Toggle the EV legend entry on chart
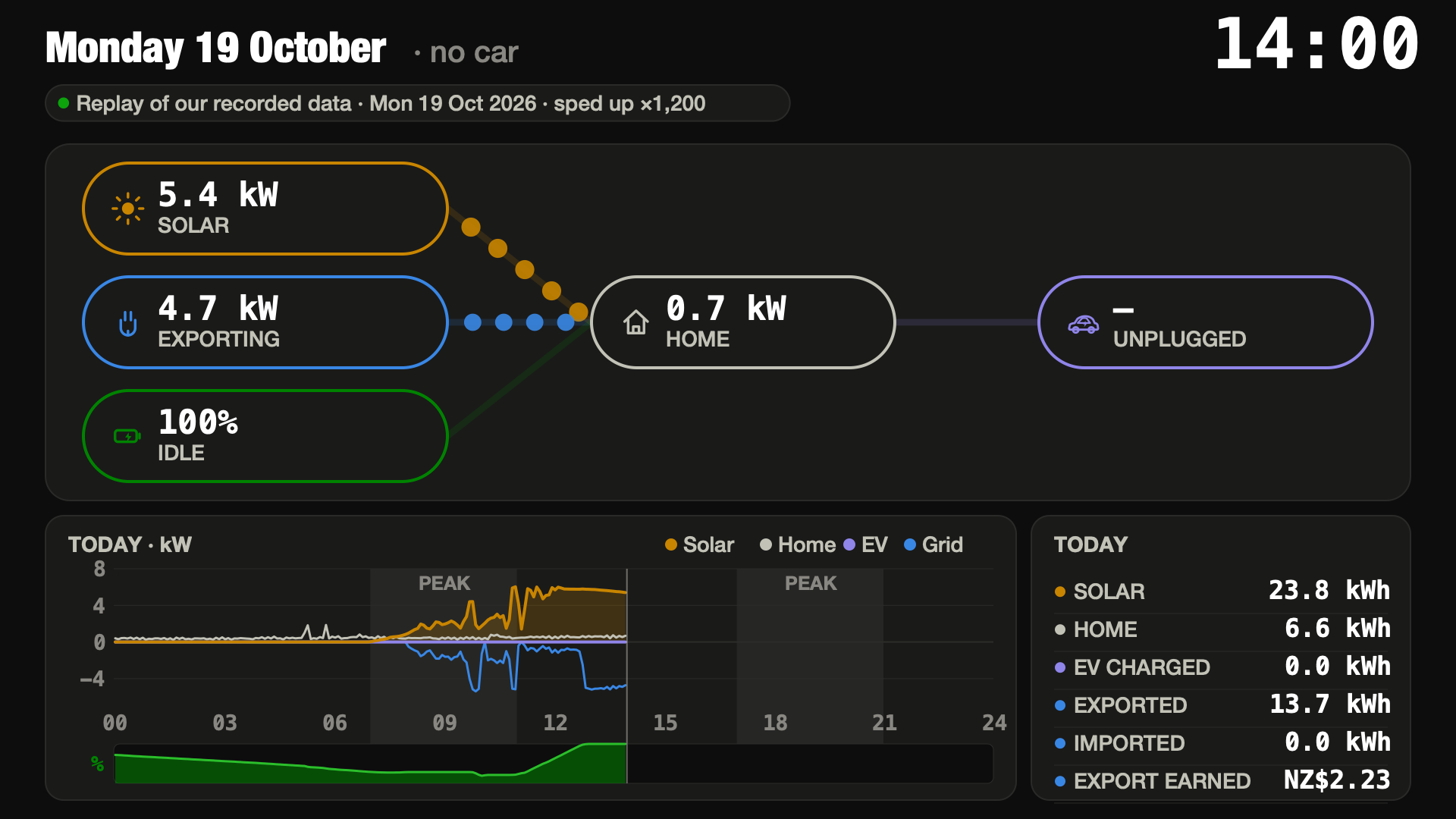Image resolution: width=1456 pixels, height=819 pixels. (x=865, y=544)
